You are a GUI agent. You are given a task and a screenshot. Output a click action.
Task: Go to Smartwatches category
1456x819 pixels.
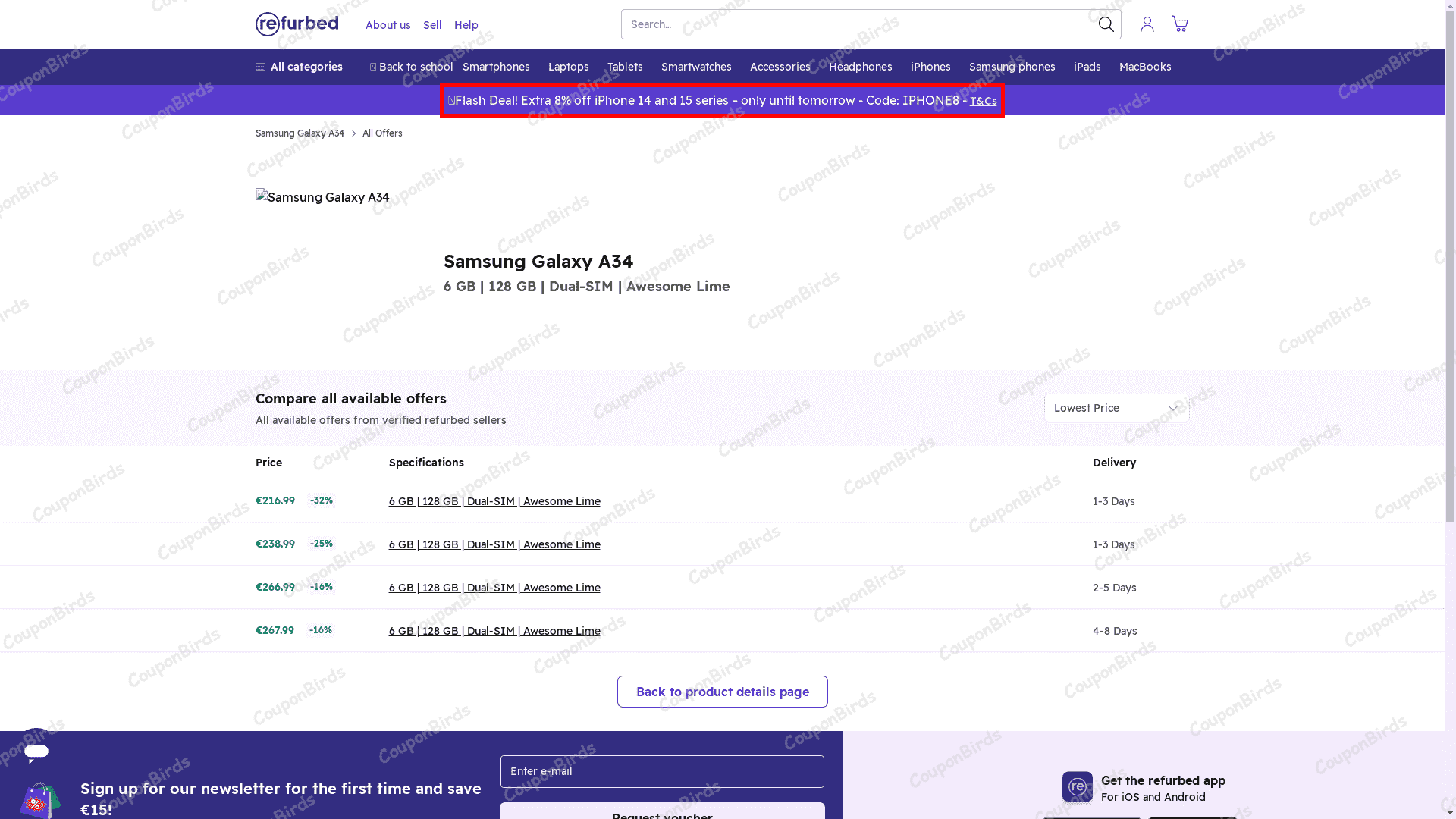(x=696, y=67)
